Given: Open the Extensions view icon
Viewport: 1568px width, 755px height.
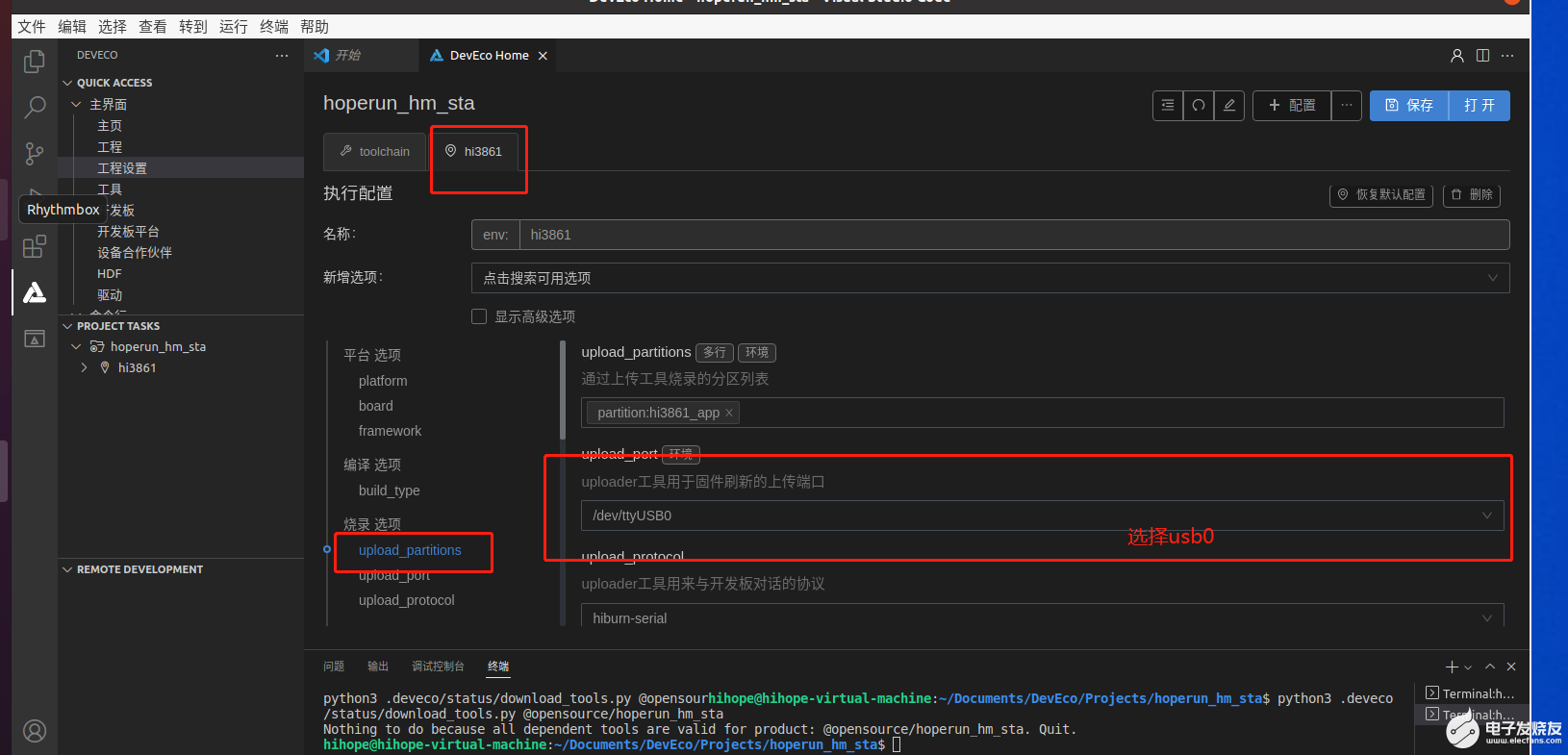Looking at the screenshot, I should coord(35,246).
